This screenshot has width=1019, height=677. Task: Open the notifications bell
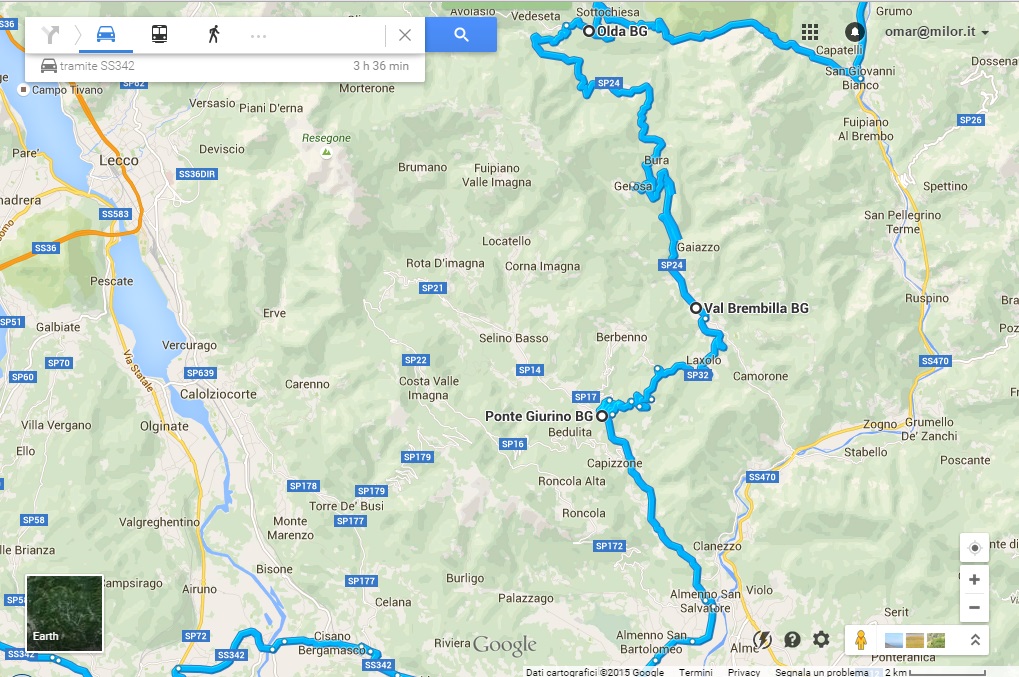click(855, 31)
